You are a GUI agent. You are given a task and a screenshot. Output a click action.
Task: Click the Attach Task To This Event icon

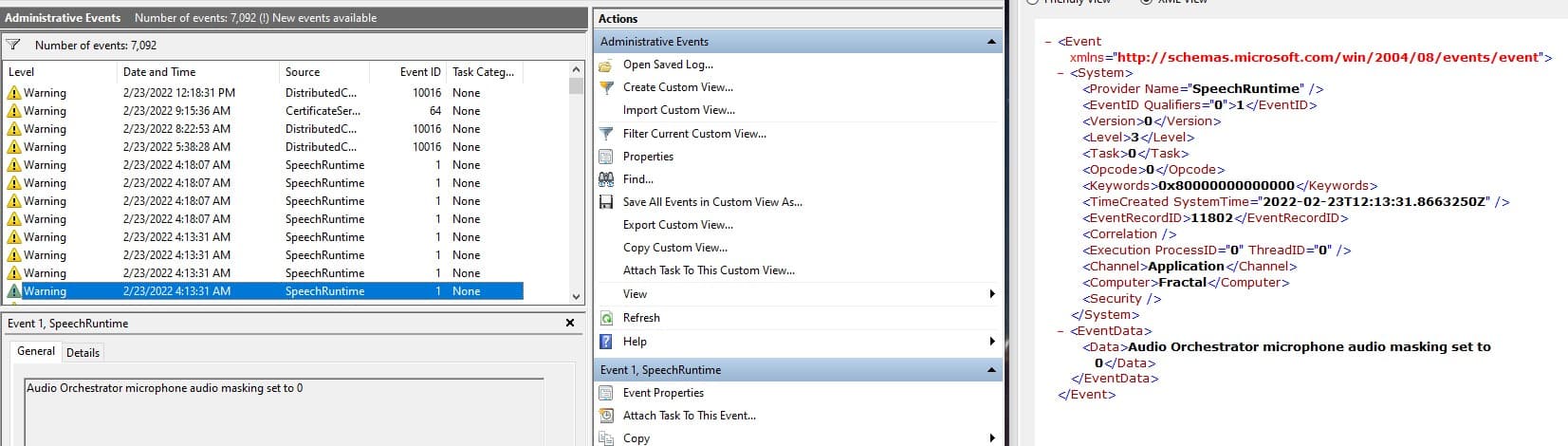(606, 416)
